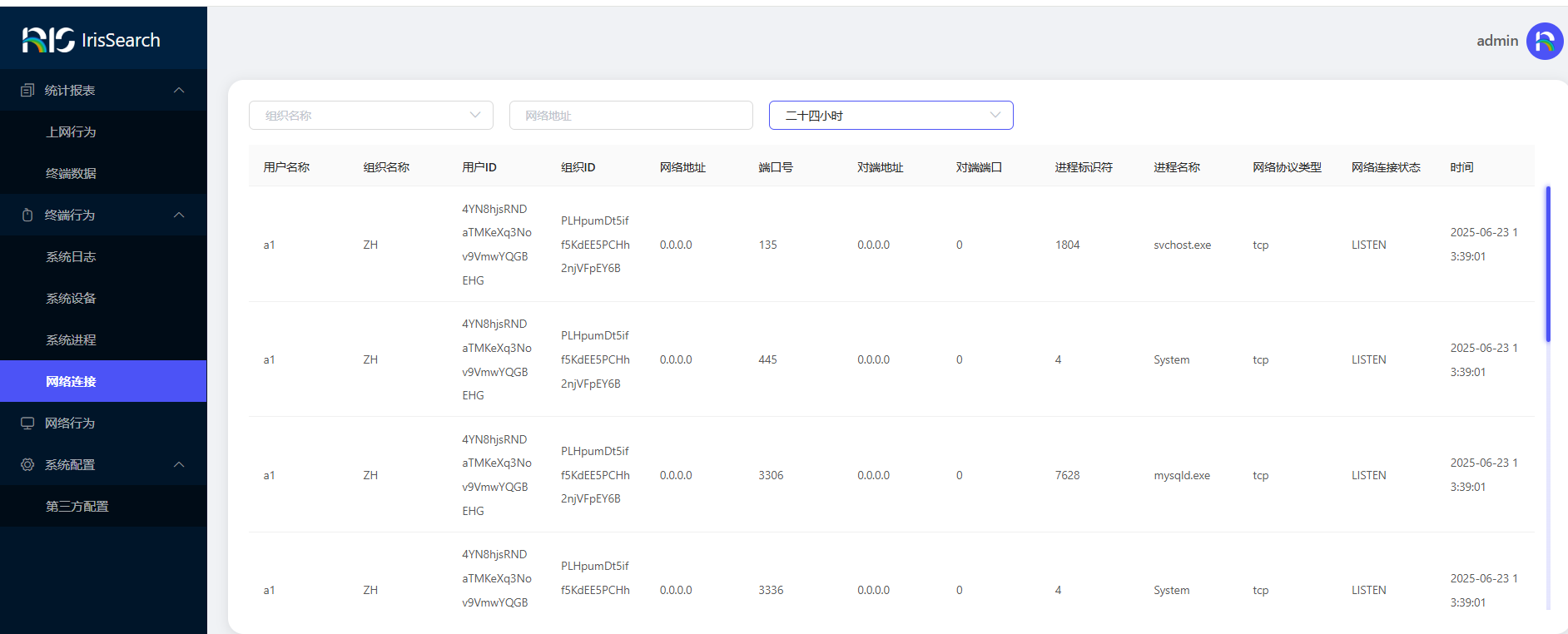Click the admin user avatar icon
Viewport: 1568px width, 634px height.
click(1544, 41)
